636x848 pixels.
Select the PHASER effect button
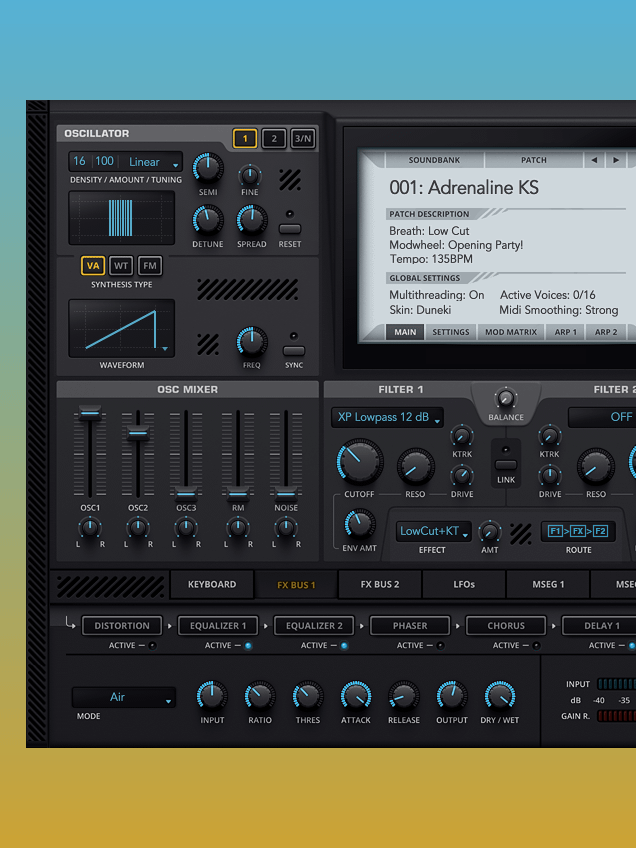tap(410, 626)
